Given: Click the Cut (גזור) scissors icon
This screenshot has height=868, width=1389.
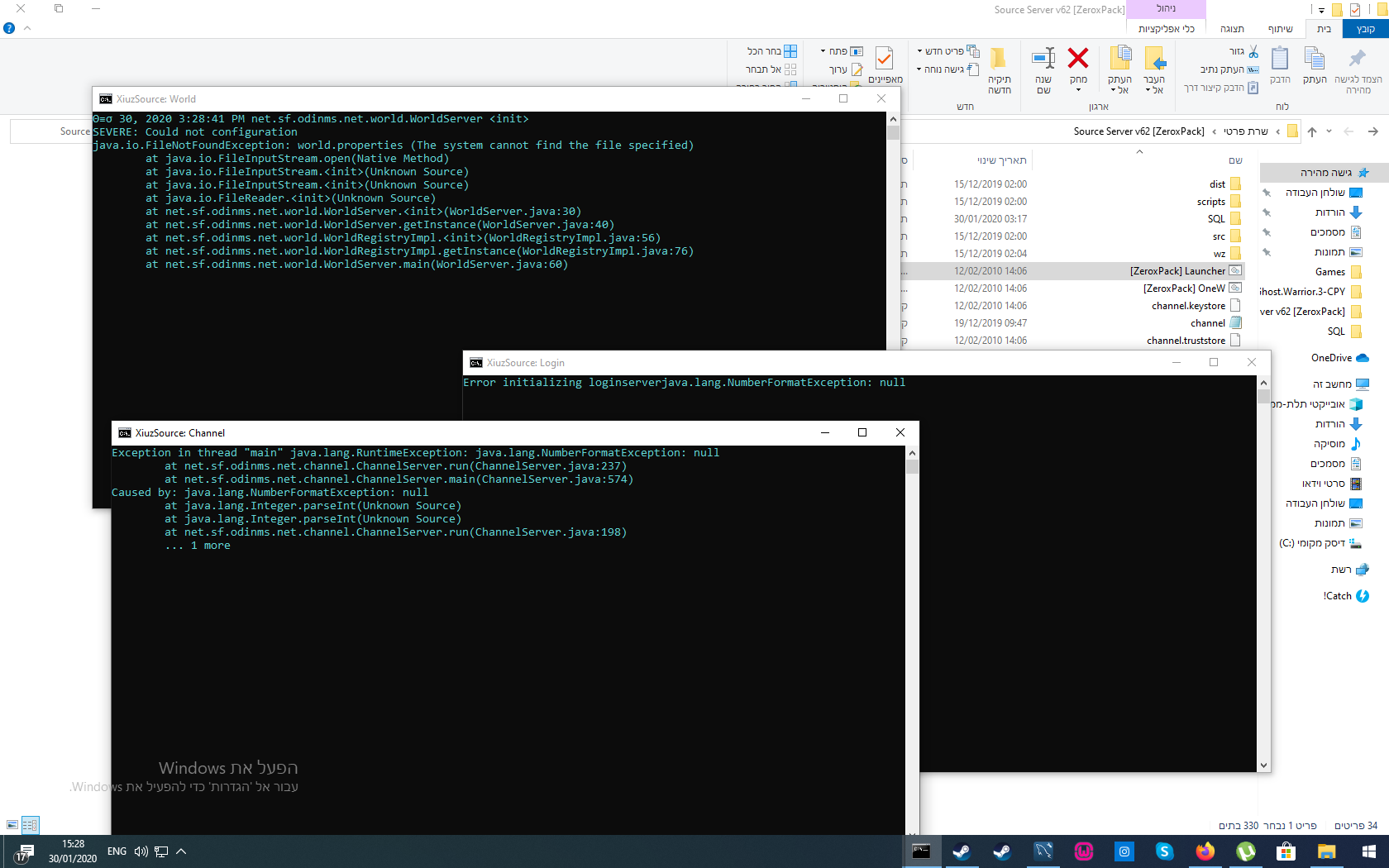Looking at the screenshot, I should tap(1253, 51).
